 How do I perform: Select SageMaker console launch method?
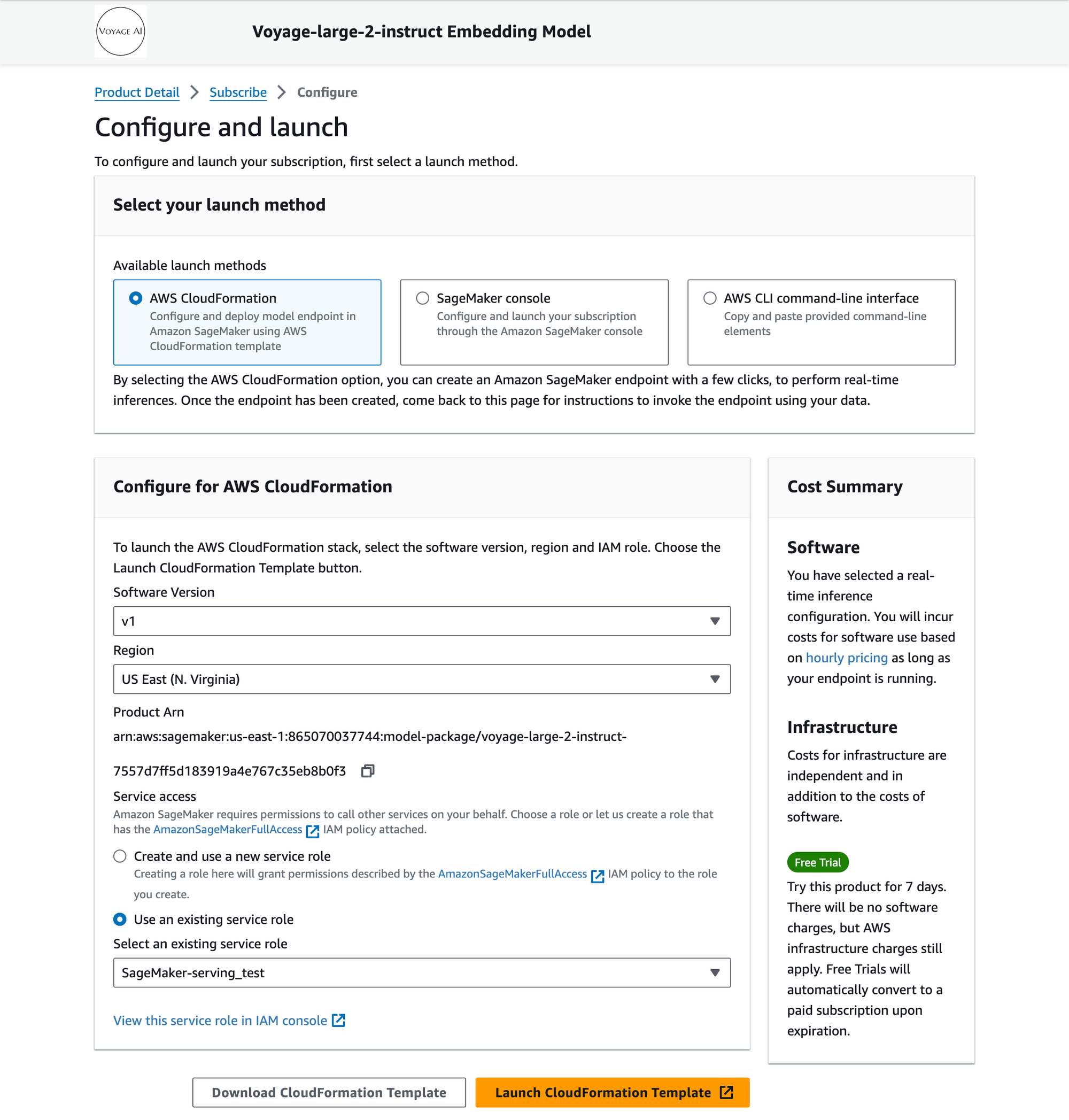click(x=422, y=298)
